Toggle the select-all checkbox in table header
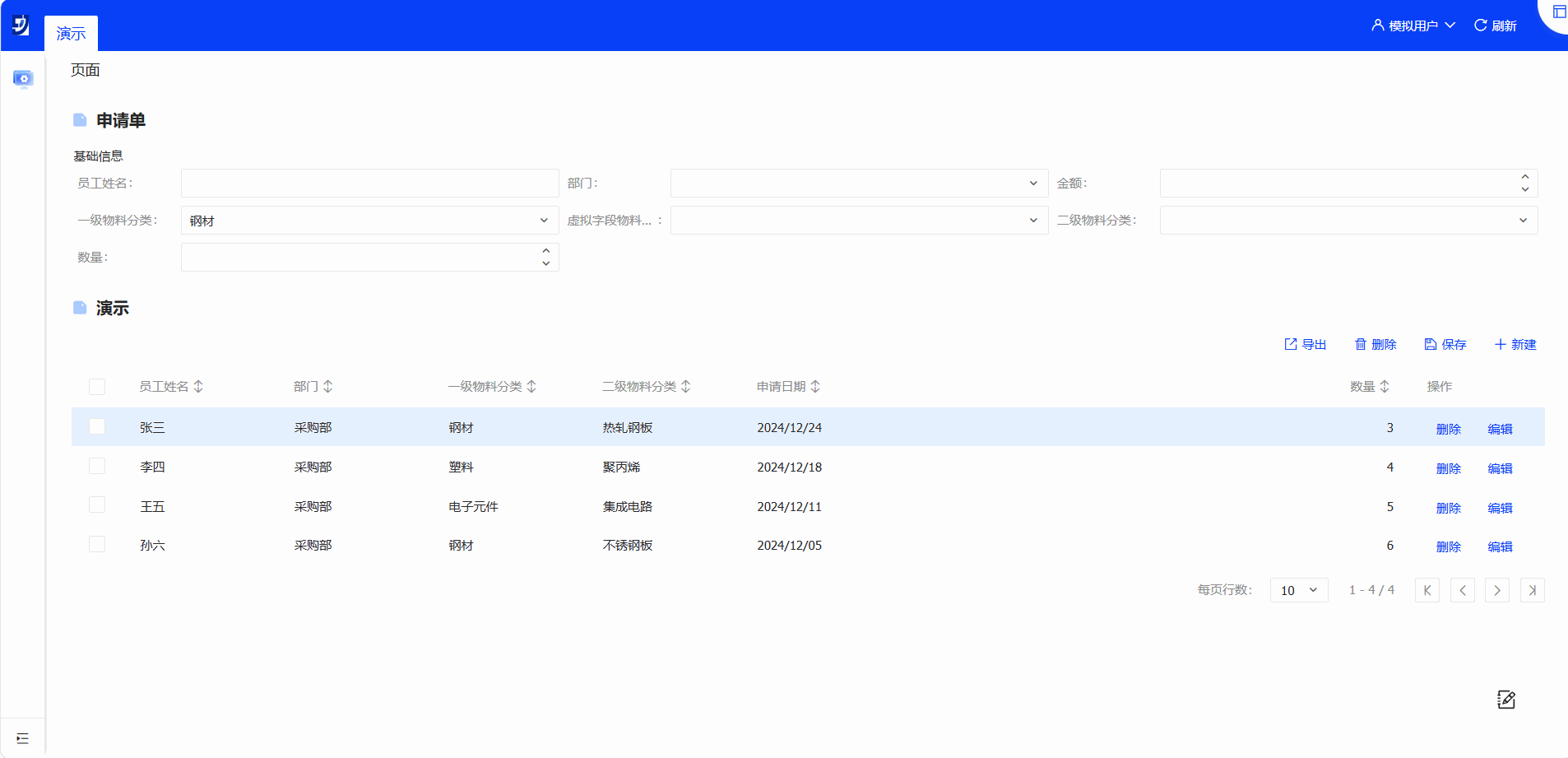 97,387
